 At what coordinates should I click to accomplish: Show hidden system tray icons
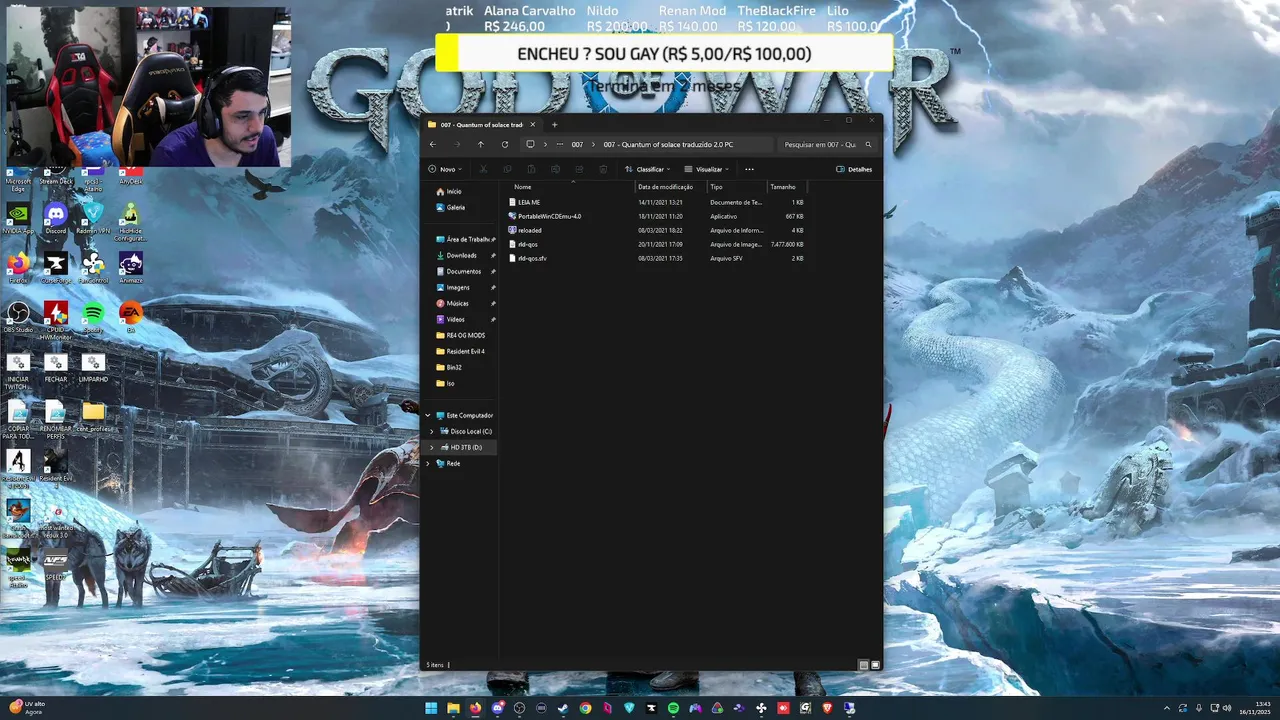coord(1166,708)
